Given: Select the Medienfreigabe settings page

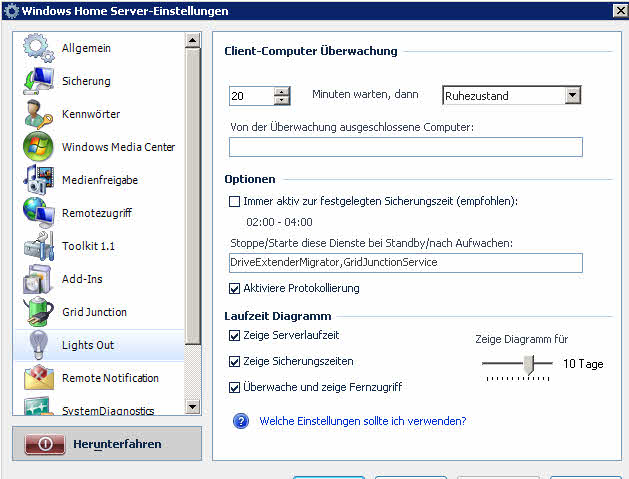Looking at the screenshot, I should point(99,180).
